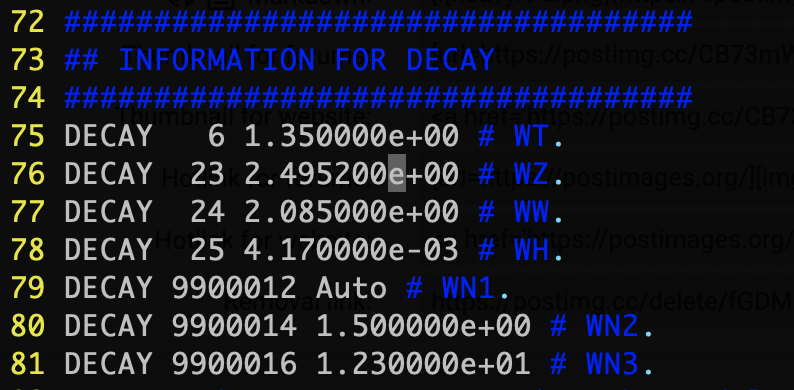Click the comment WZ
Screen dimensions: 794x390
pyautogui.click(x=532, y=173)
